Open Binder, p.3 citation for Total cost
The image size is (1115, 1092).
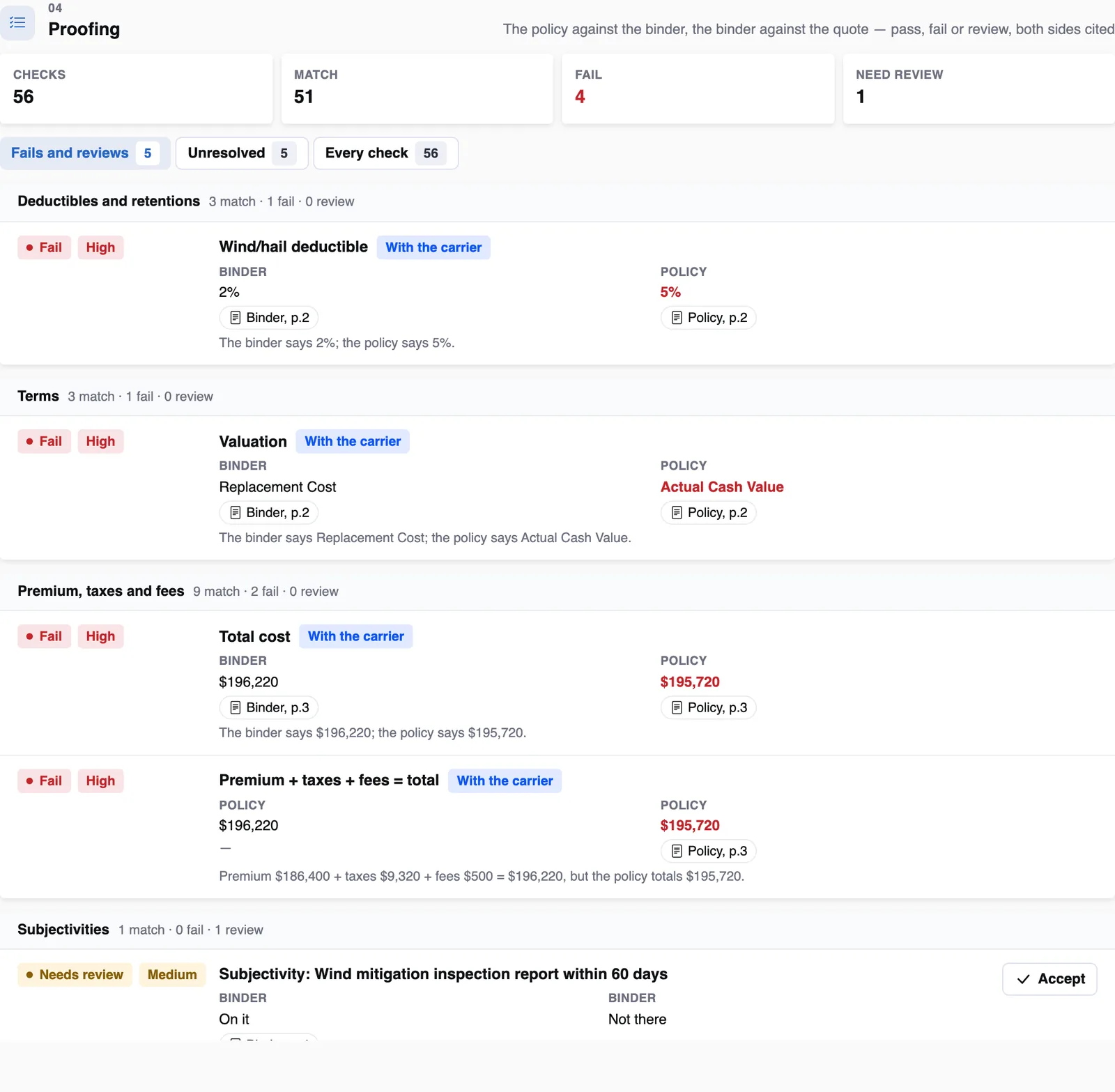(x=269, y=708)
